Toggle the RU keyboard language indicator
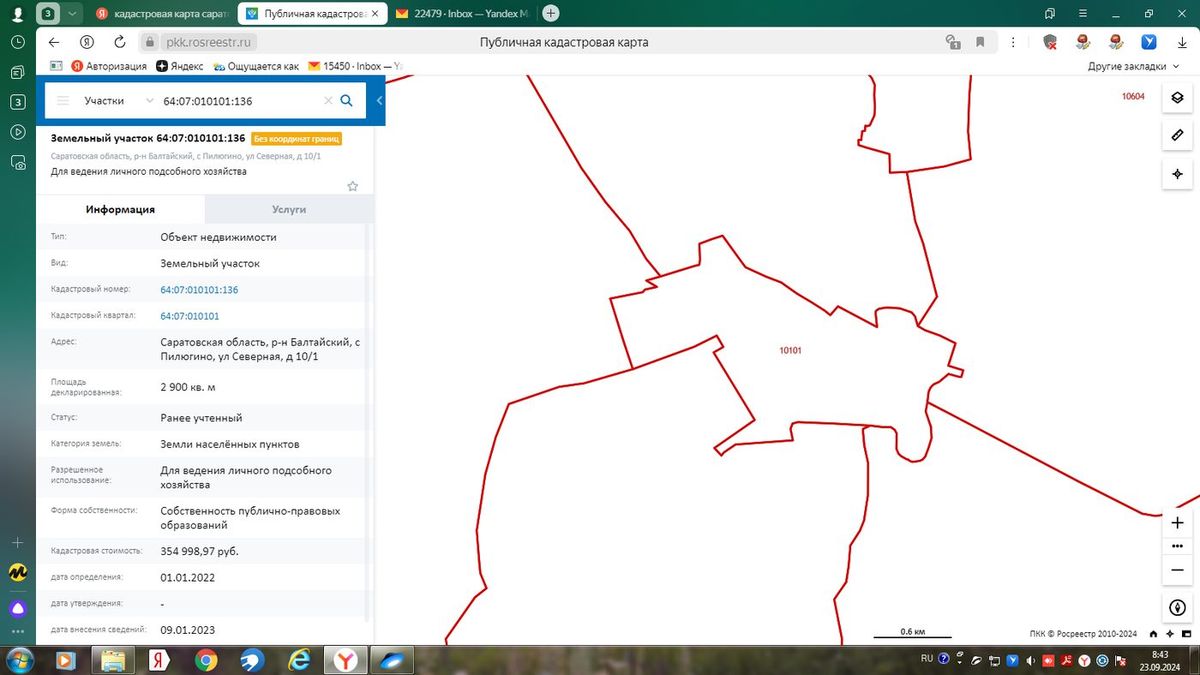This screenshot has width=1200, height=675. click(927, 659)
